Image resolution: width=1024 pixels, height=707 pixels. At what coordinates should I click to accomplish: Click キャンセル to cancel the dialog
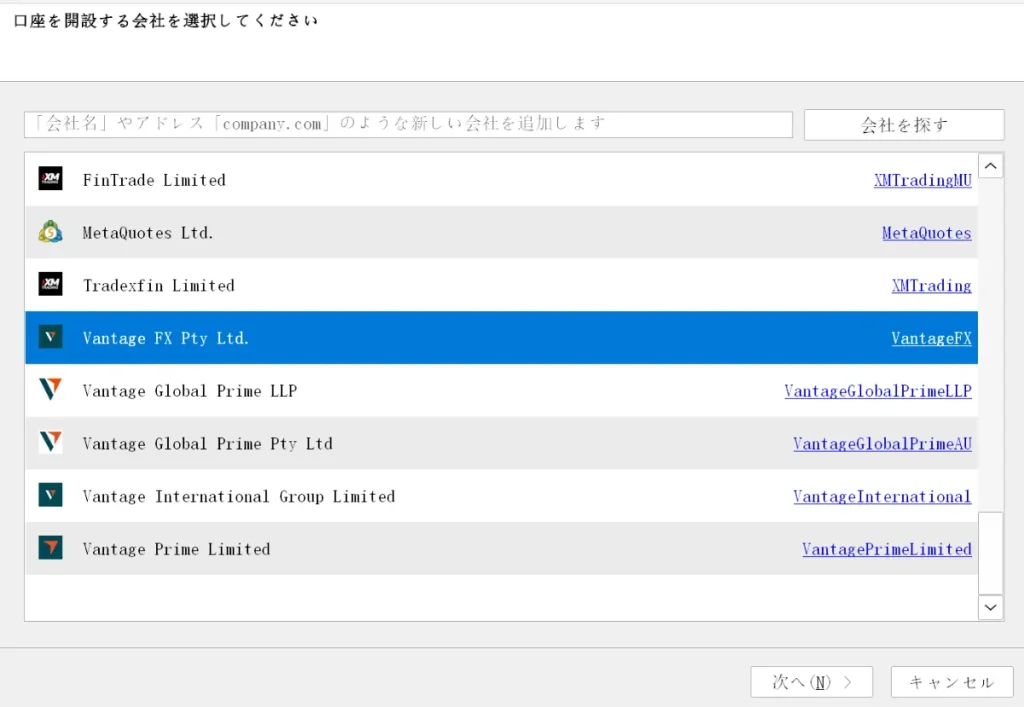coord(950,681)
